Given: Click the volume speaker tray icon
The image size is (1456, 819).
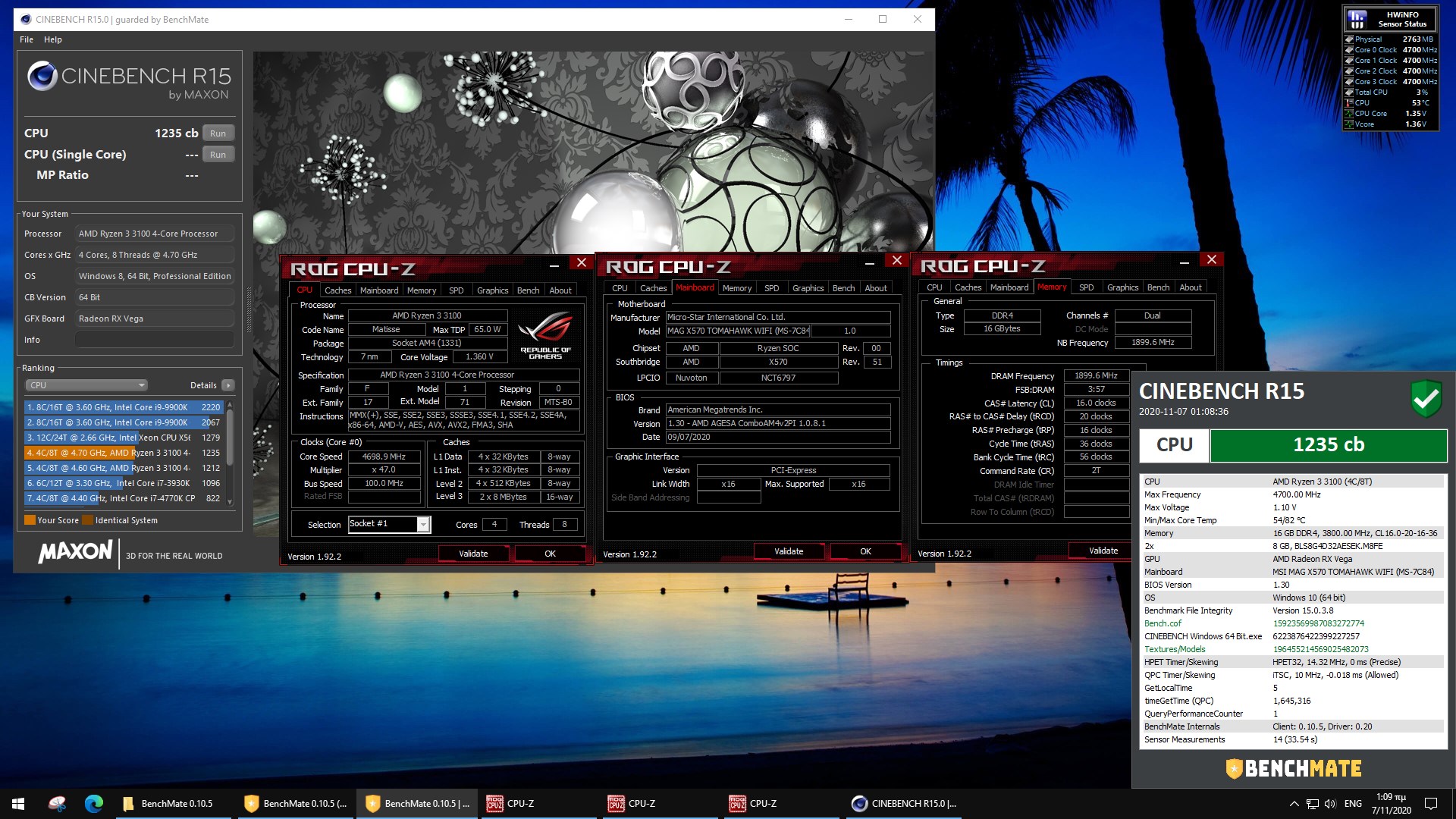Looking at the screenshot, I should click(1330, 804).
